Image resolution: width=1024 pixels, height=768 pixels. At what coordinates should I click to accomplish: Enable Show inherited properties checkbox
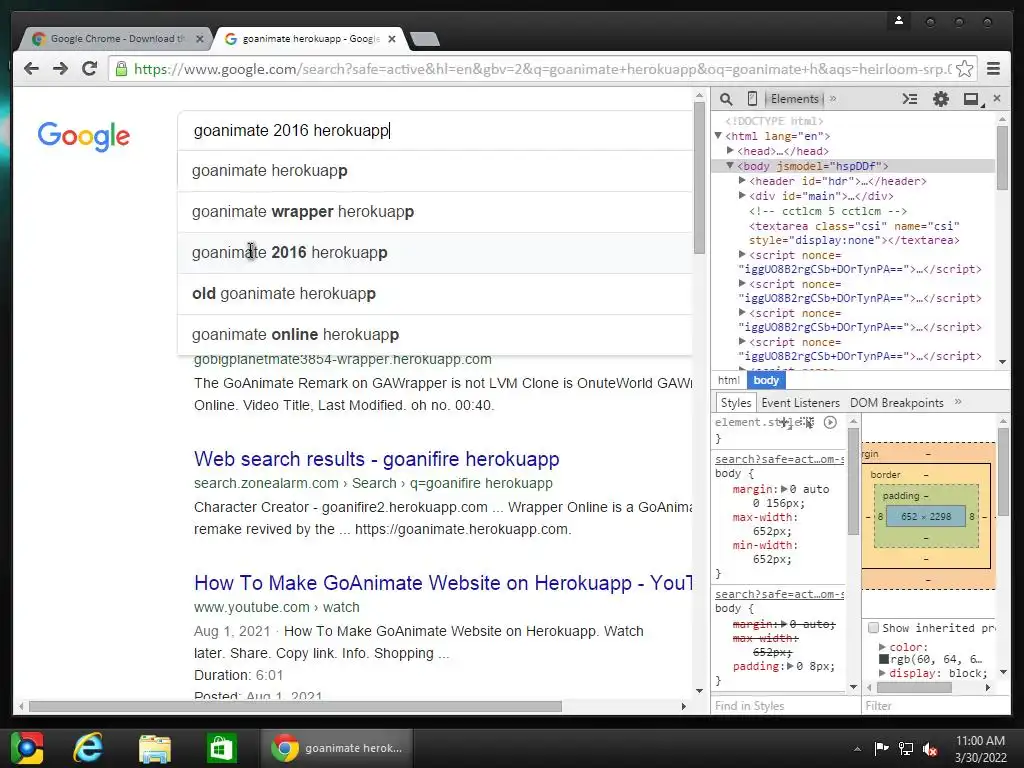pos(873,628)
